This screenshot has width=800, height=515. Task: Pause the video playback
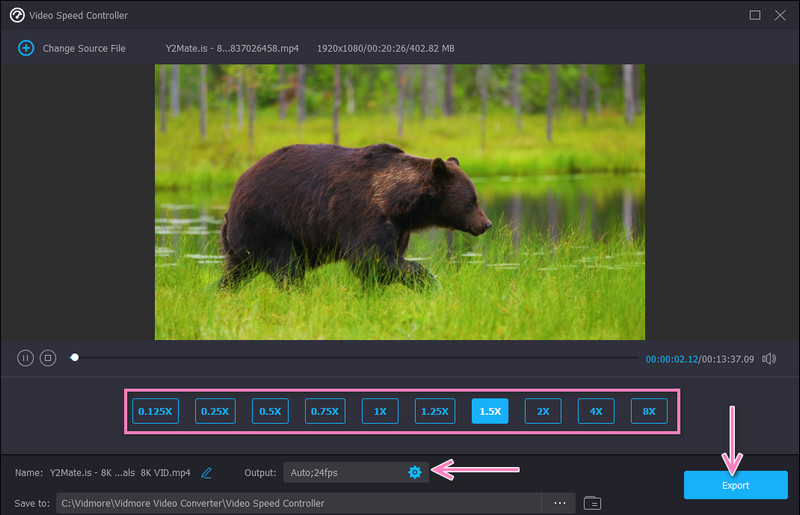[25, 358]
